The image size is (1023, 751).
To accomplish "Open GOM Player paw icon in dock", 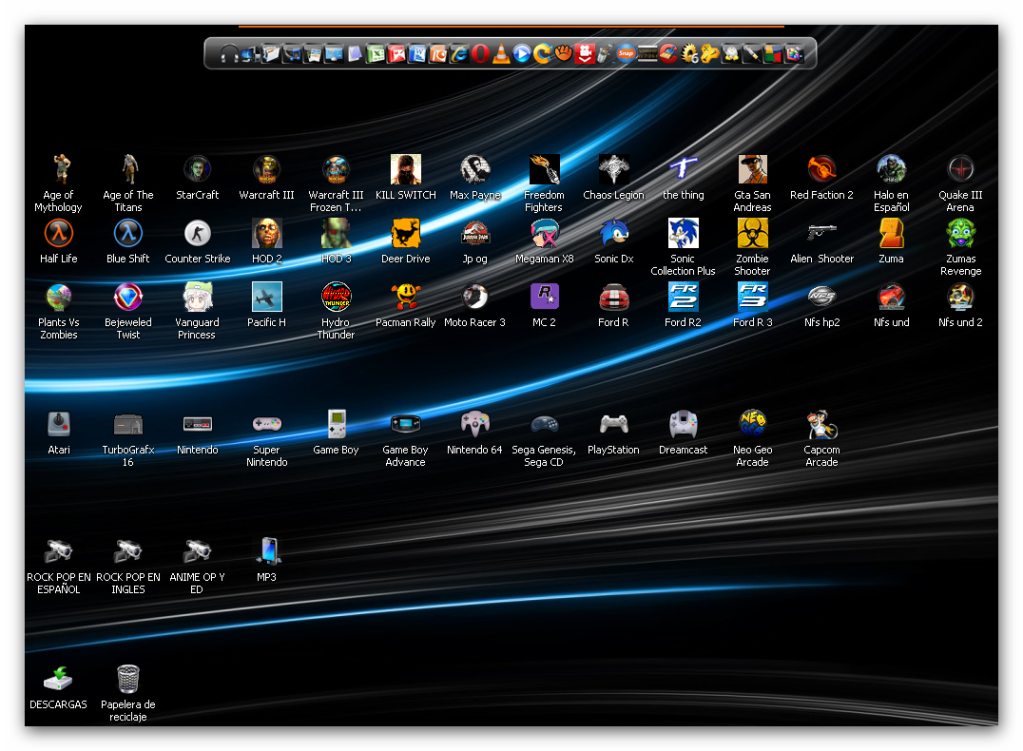I will (x=563, y=54).
